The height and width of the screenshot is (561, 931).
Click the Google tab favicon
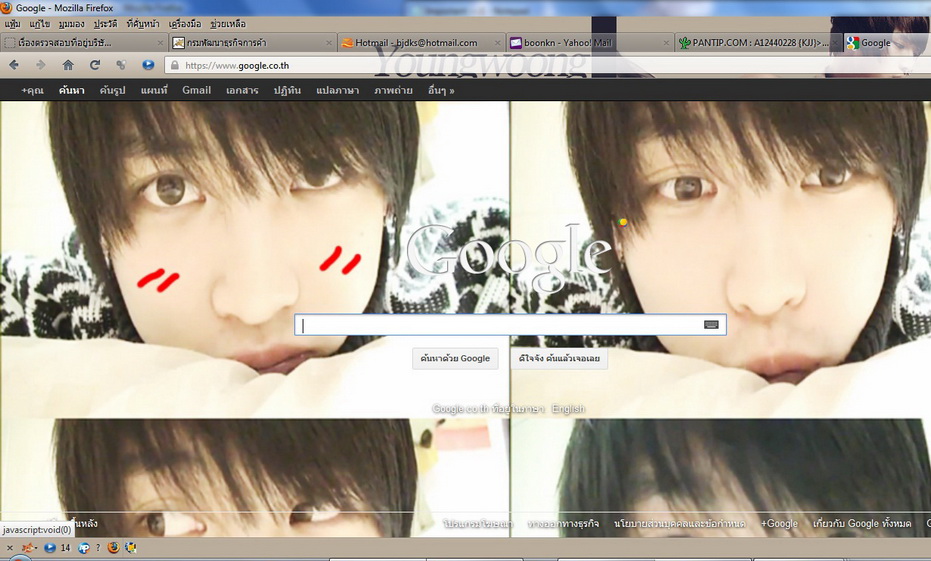(x=853, y=43)
